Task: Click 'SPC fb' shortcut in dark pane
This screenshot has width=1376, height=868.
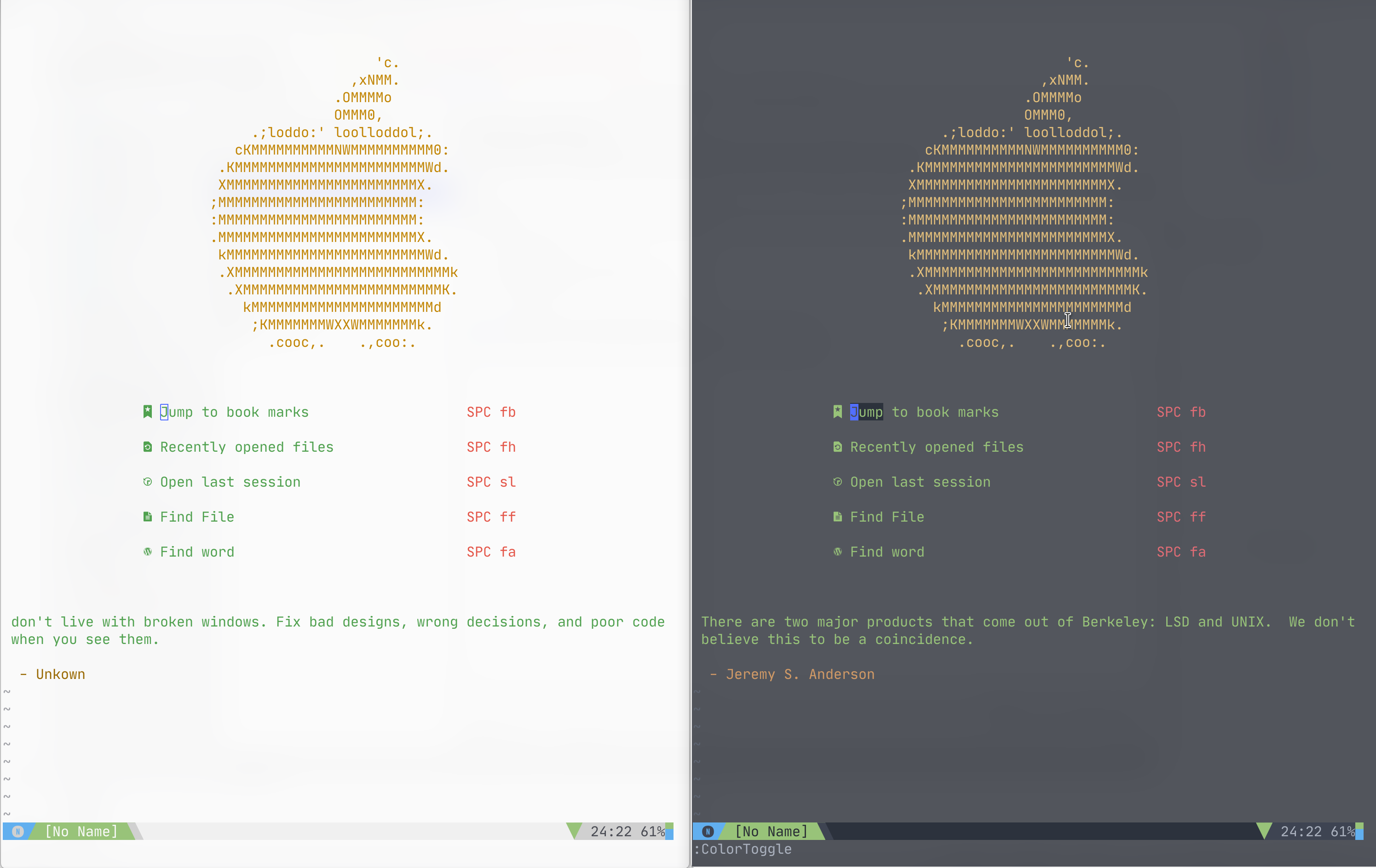Action: [x=1181, y=412]
